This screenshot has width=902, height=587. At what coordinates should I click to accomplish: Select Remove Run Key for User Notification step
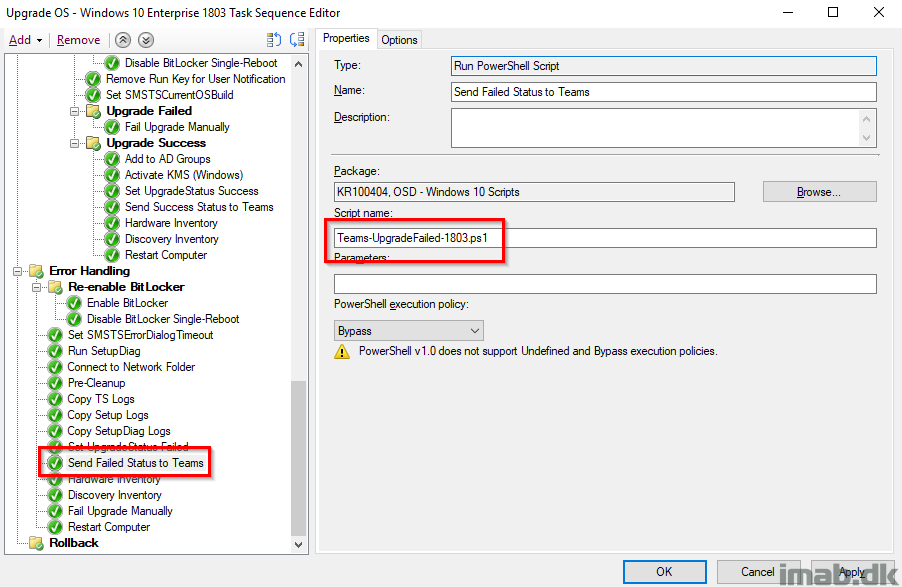pos(195,79)
